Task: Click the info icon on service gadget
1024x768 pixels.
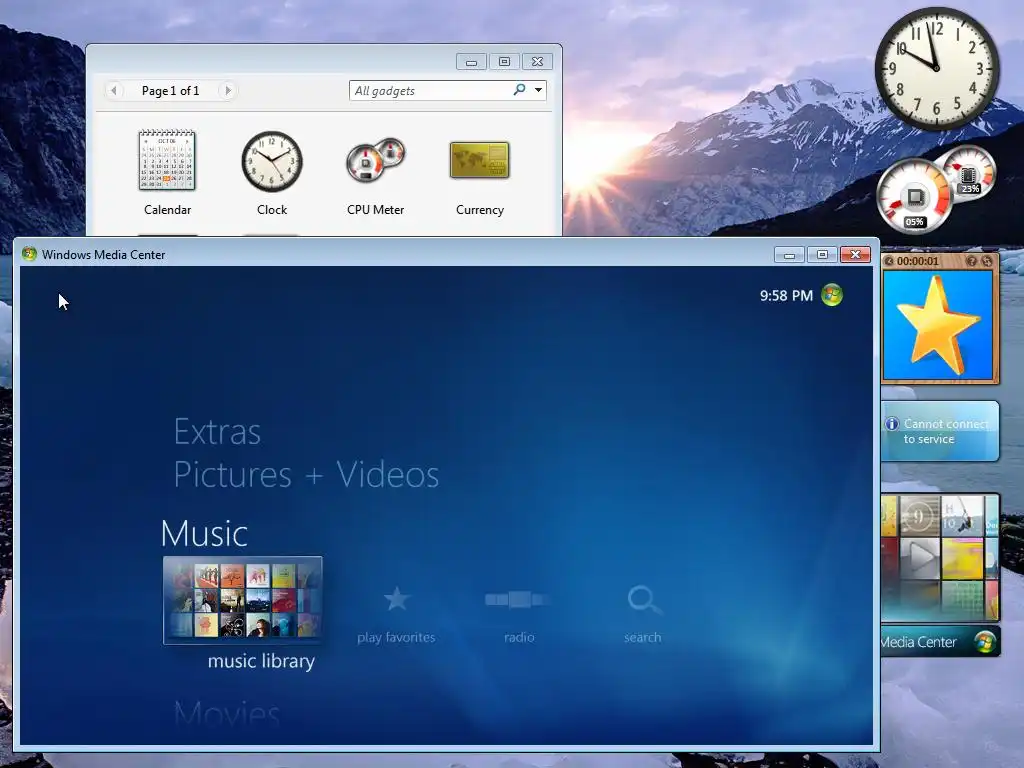Action: coord(891,424)
